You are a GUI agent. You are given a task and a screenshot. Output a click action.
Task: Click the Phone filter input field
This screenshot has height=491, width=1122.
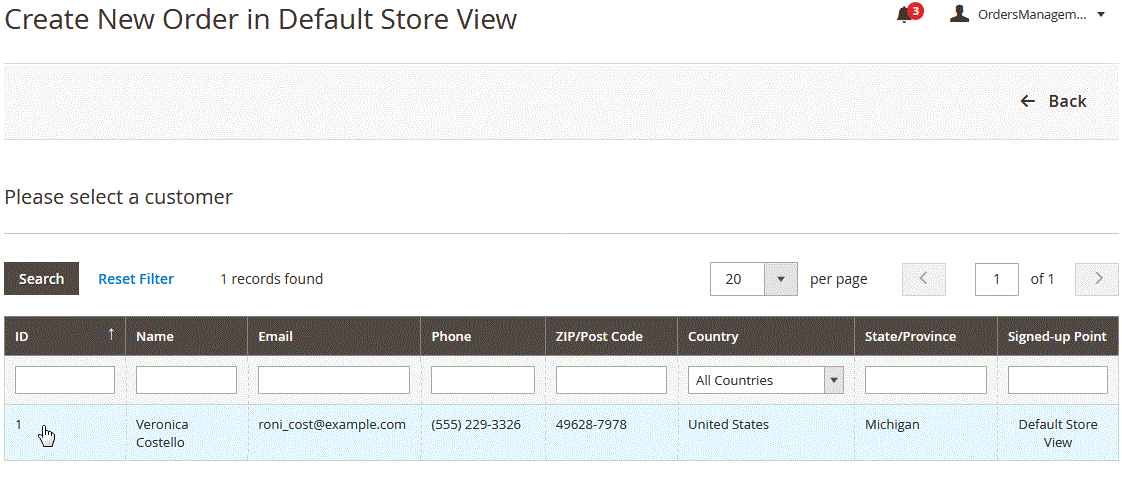(482, 380)
